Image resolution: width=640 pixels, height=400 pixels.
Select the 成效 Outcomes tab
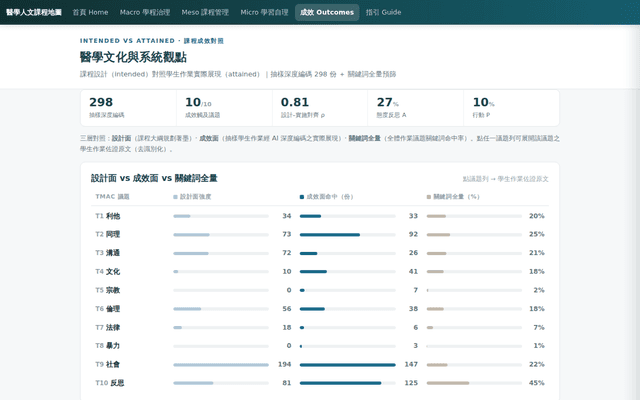pos(327,12)
